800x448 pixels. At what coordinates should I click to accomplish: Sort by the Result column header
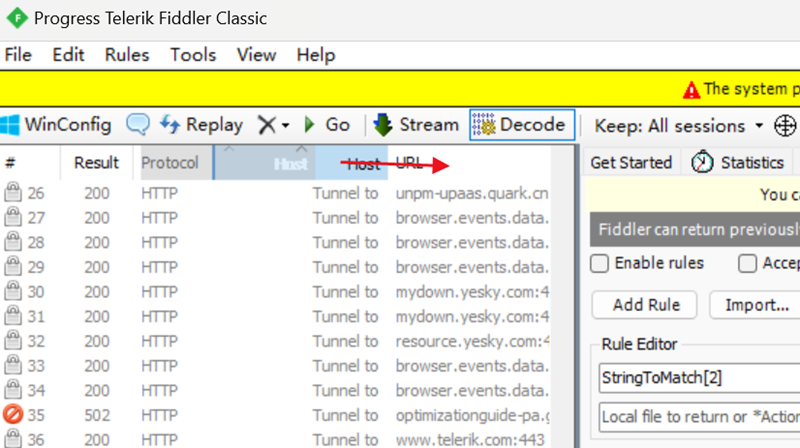click(x=96, y=163)
